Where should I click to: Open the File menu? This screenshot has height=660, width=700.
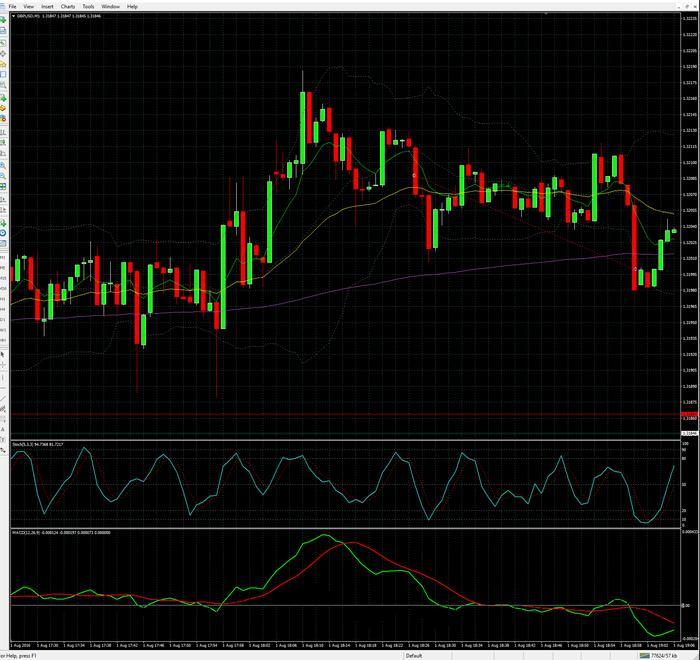tap(12, 7)
